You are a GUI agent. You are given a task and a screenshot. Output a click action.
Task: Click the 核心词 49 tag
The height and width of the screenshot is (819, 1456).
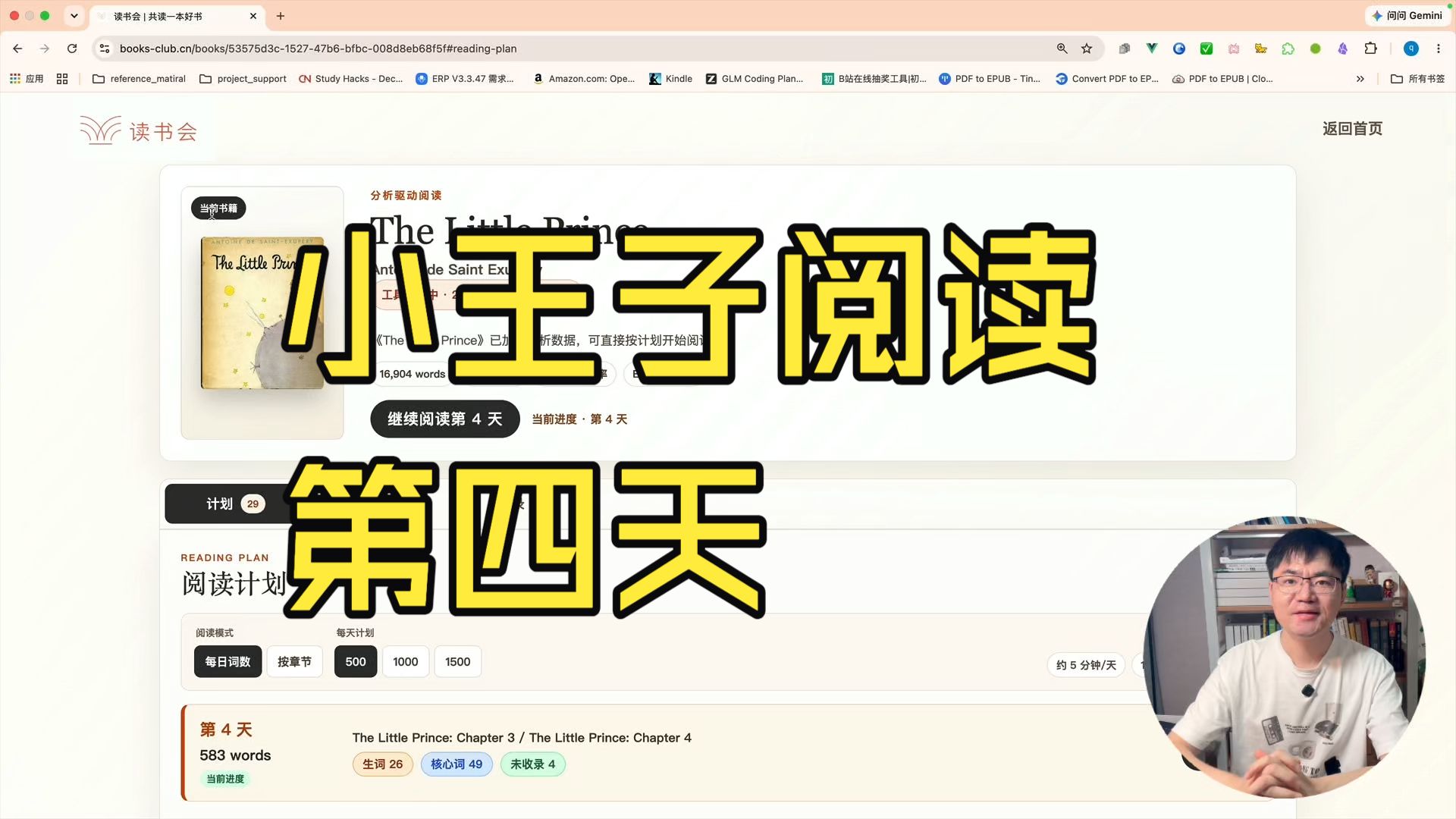coord(457,764)
